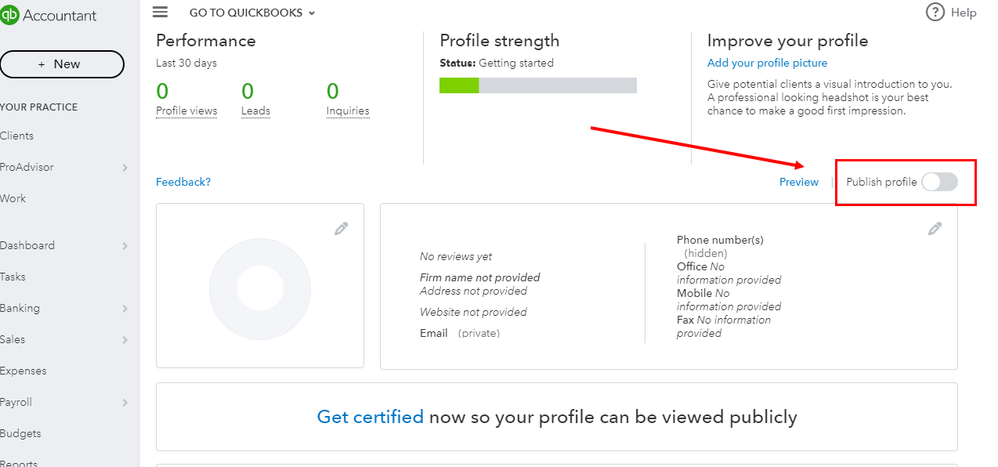This screenshot has height=467, width=998.
Task: Click the 'Last 30 days' text
Action: click(186, 63)
